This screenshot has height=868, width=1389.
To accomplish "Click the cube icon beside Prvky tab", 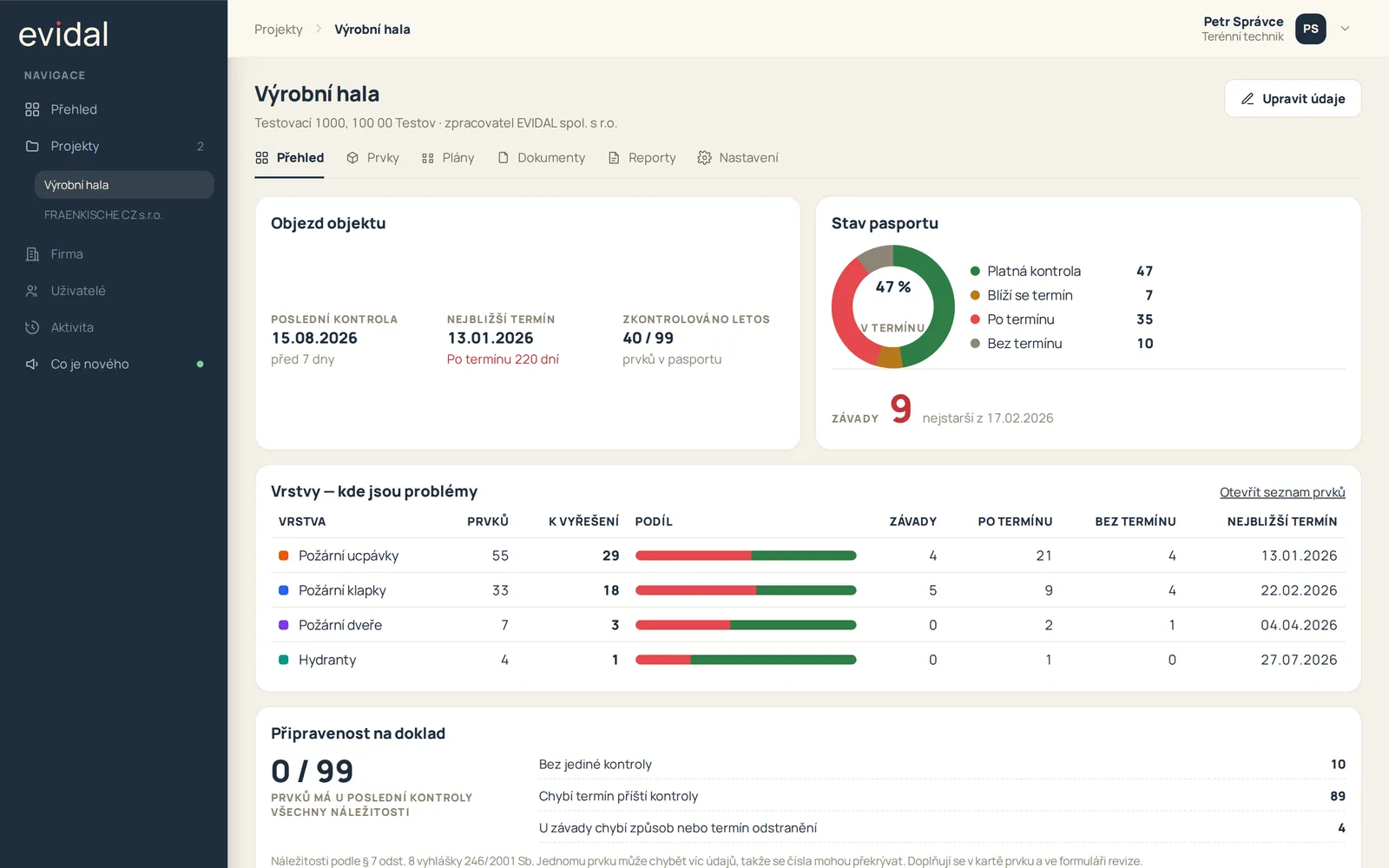I will 352,158.
